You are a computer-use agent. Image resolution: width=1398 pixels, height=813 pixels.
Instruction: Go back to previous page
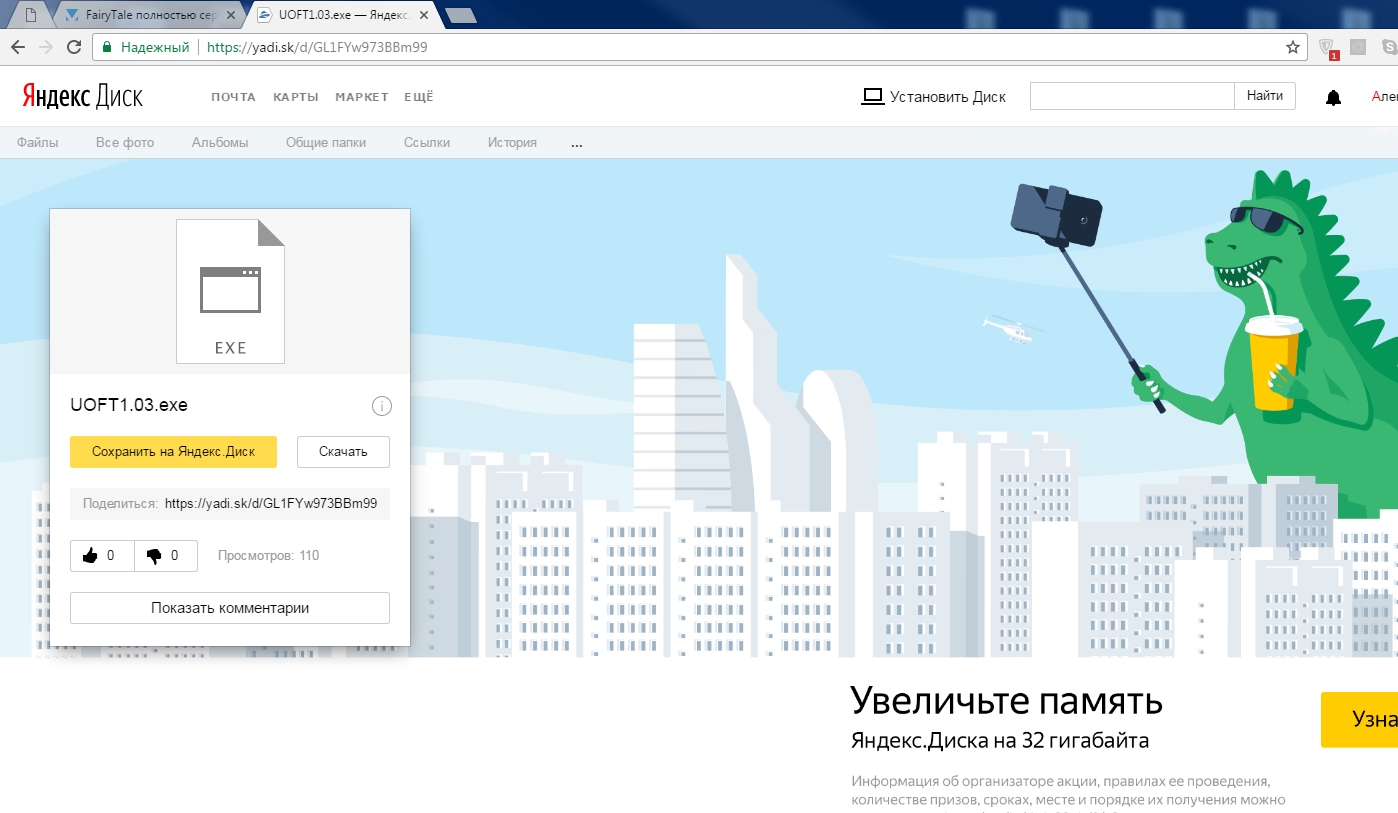(18, 47)
